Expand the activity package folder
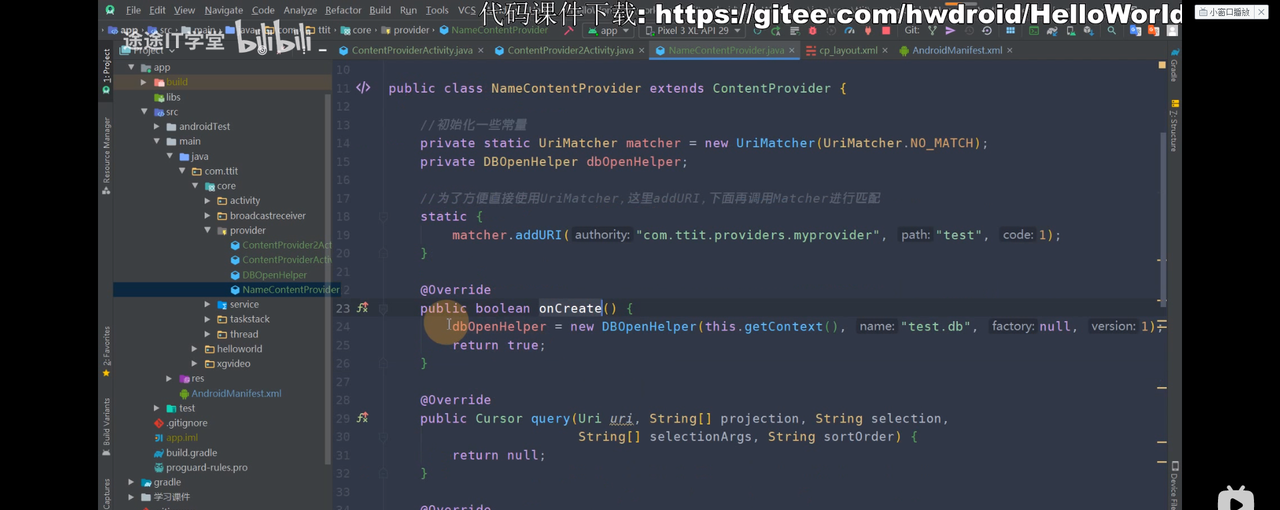1280x510 pixels. point(208,200)
